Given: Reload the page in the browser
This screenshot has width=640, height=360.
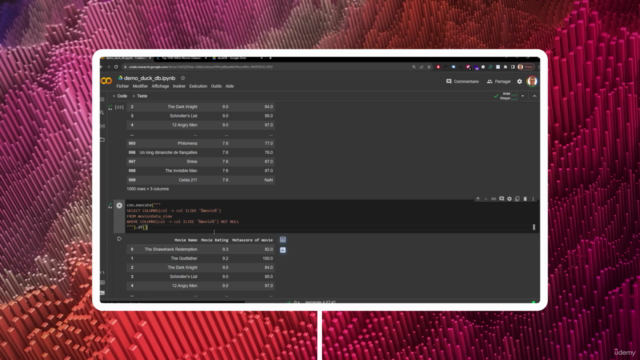Looking at the screenshot, I should pyautogui.click(x=116, y=67).
